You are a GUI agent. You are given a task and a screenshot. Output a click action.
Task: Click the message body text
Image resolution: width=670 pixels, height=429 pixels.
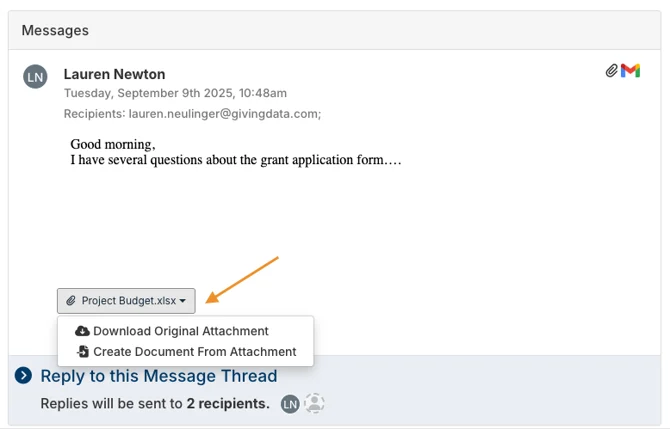(x=236, y=152)
